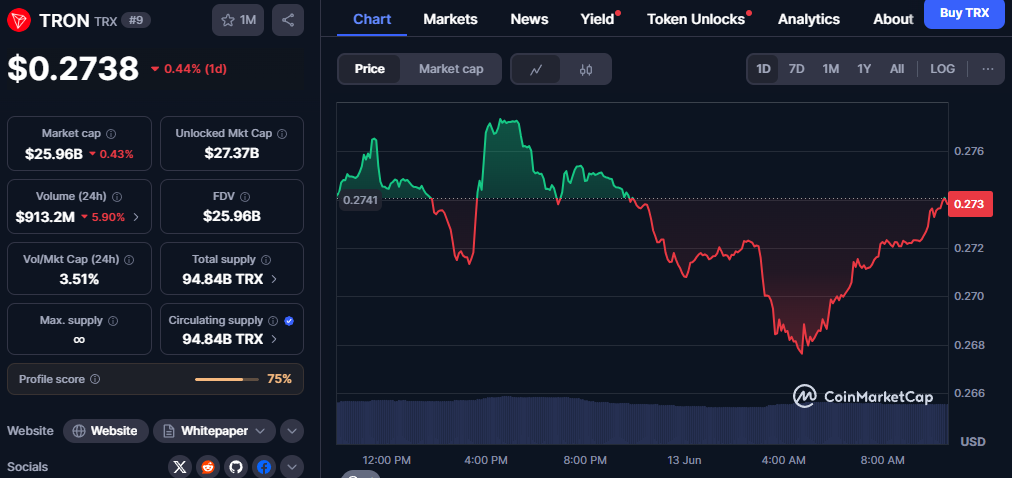Image resolution: width=1012 pixels, height=478 pixels.
Task: Click the $27.37B unlocked cap value
Action: point(232,153)
